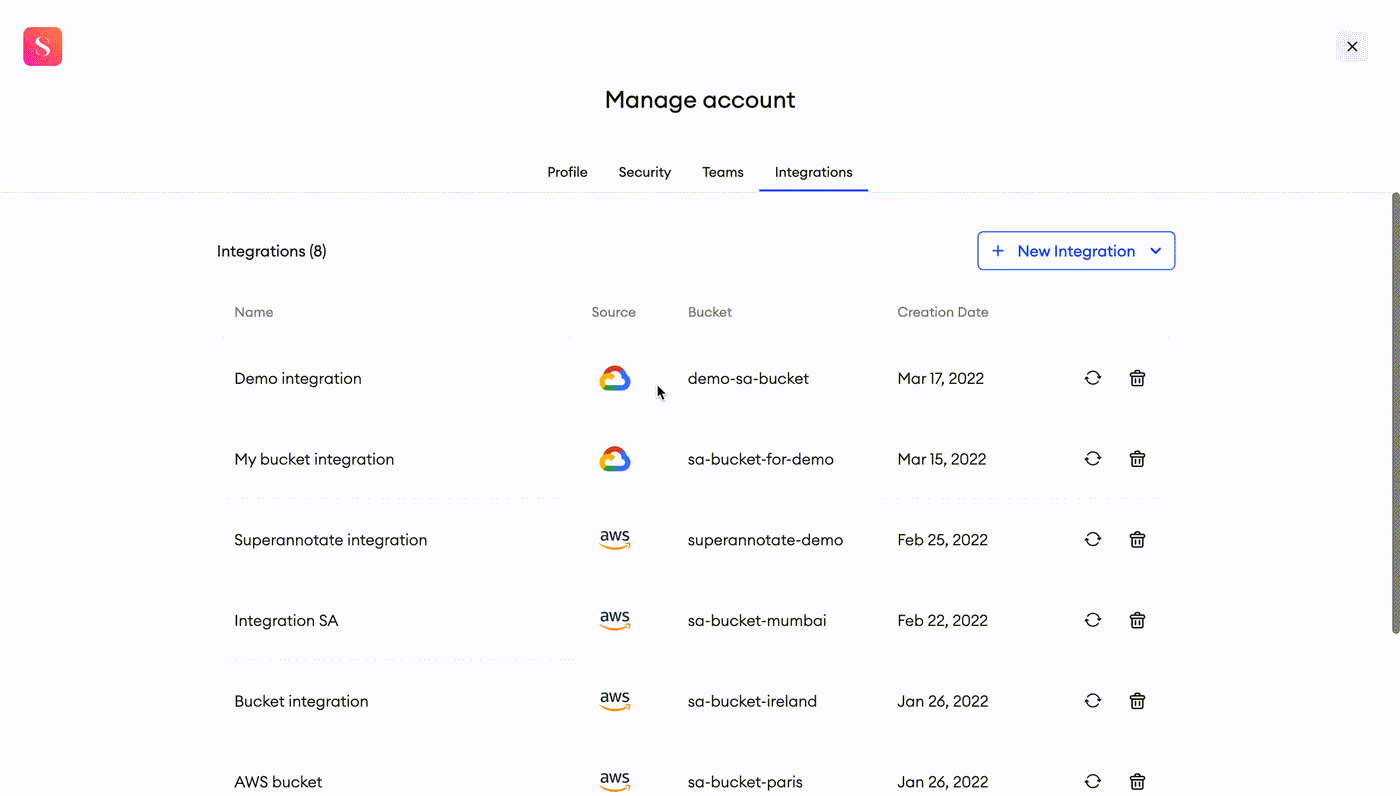Sync the Integration SA row

click(x=1093, y=620)
